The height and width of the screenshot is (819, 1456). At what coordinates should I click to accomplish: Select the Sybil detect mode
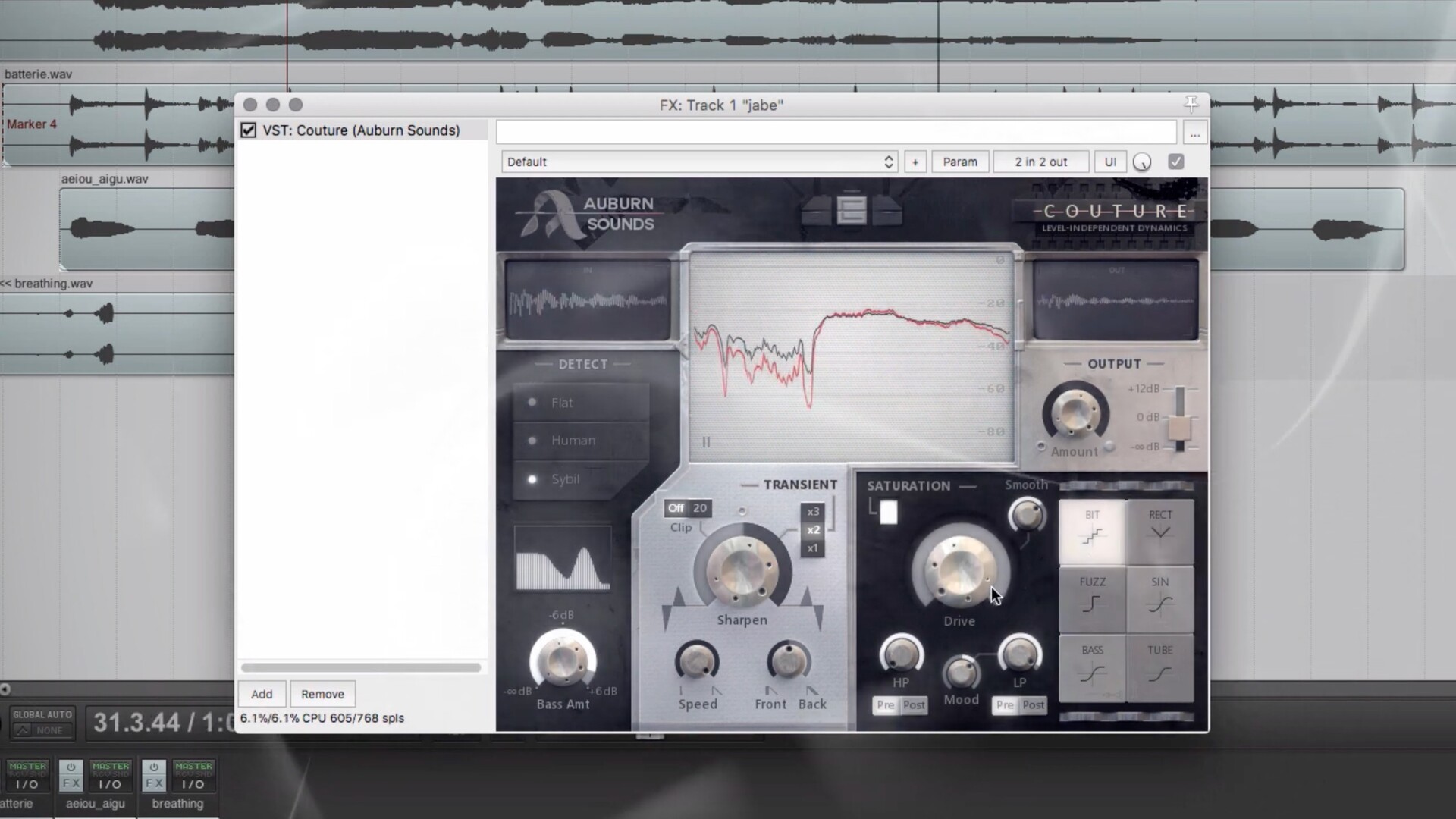581,479
